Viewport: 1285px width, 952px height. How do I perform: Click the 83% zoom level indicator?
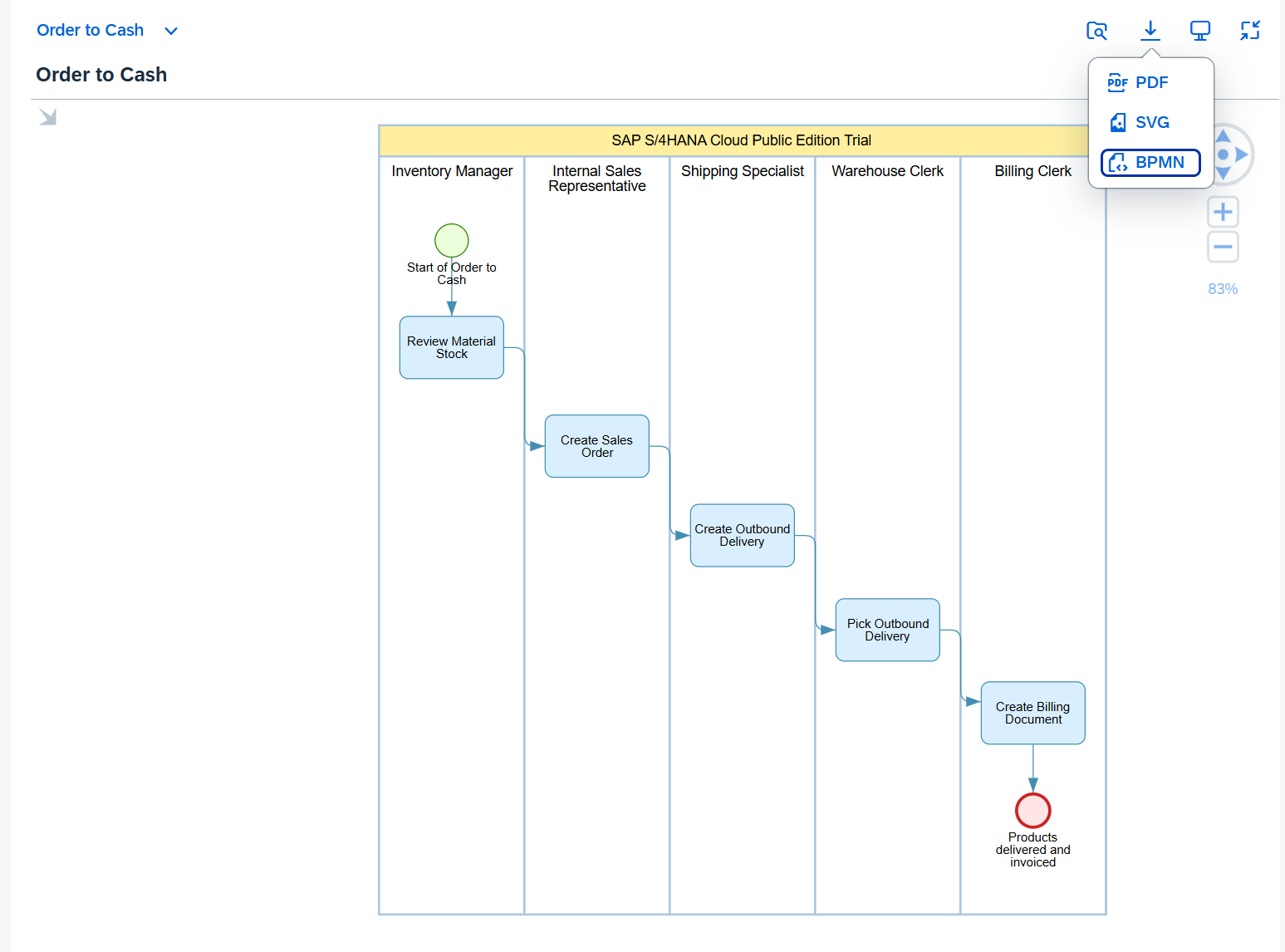click(1223, 288)
